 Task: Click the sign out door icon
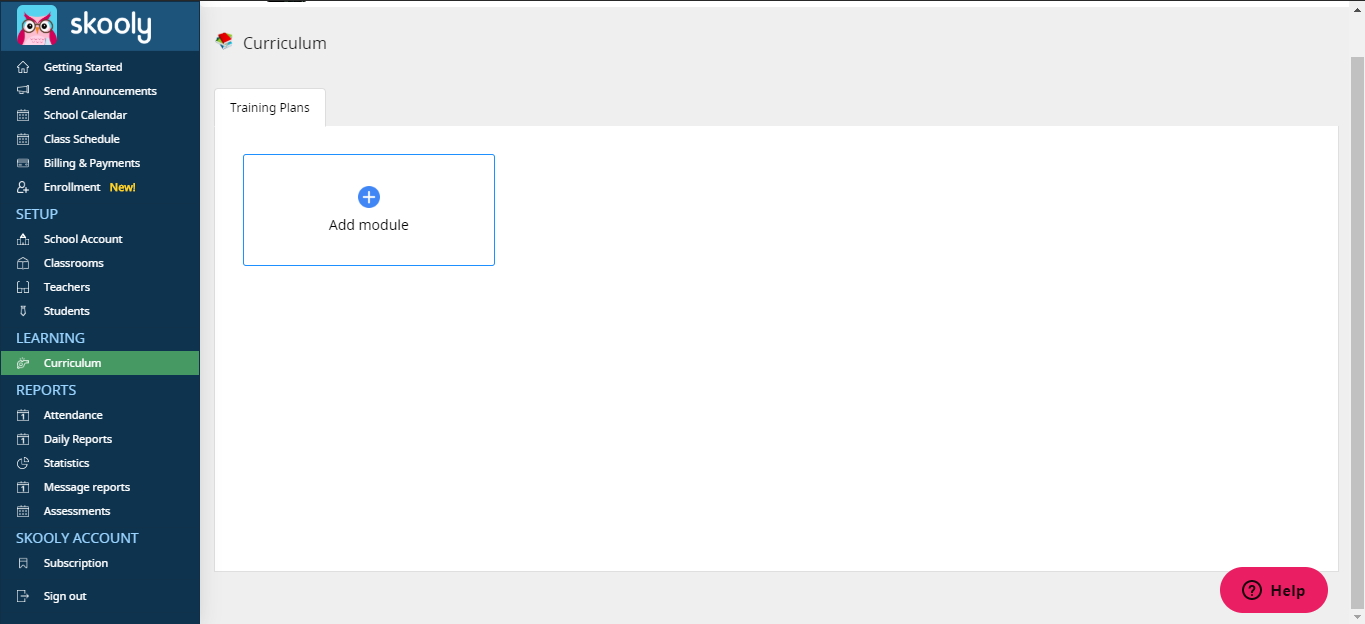[23, 596]
